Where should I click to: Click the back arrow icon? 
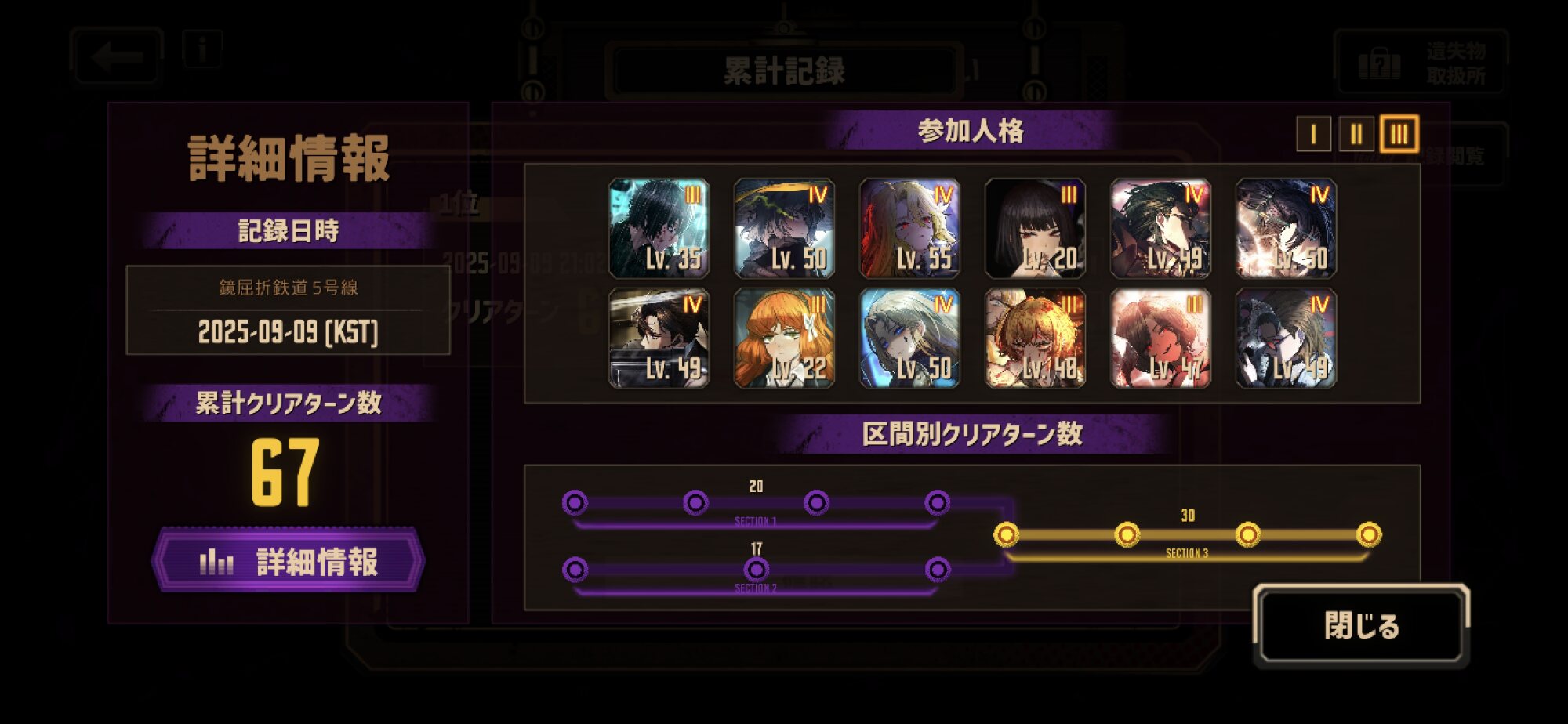coord(117,56)
